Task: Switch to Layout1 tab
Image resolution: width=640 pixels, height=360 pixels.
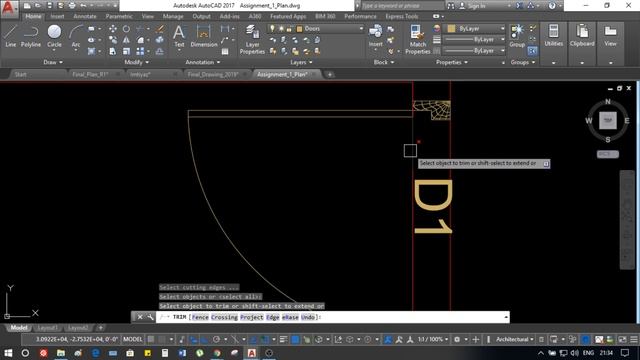Action: pos(47,328)
